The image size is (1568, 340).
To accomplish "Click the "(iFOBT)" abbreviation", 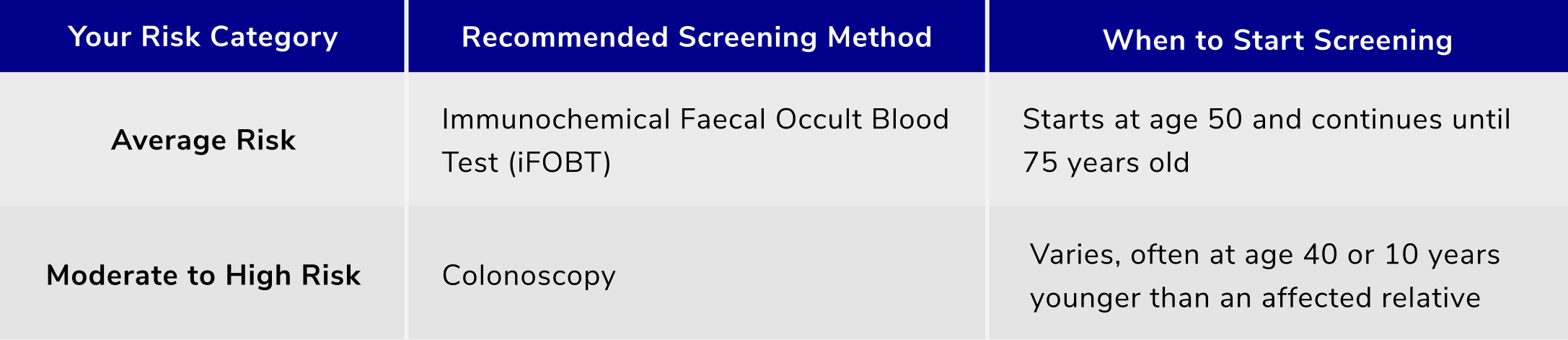I will [560, 163].
